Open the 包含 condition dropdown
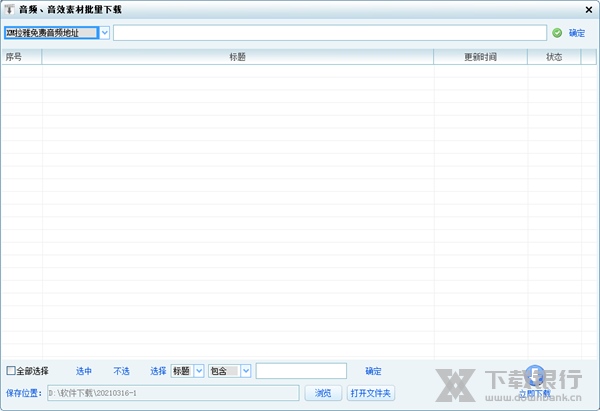Image resolution: width=600 pixels, height=411 pixels. pyautogui.click(x=246, y=371)
